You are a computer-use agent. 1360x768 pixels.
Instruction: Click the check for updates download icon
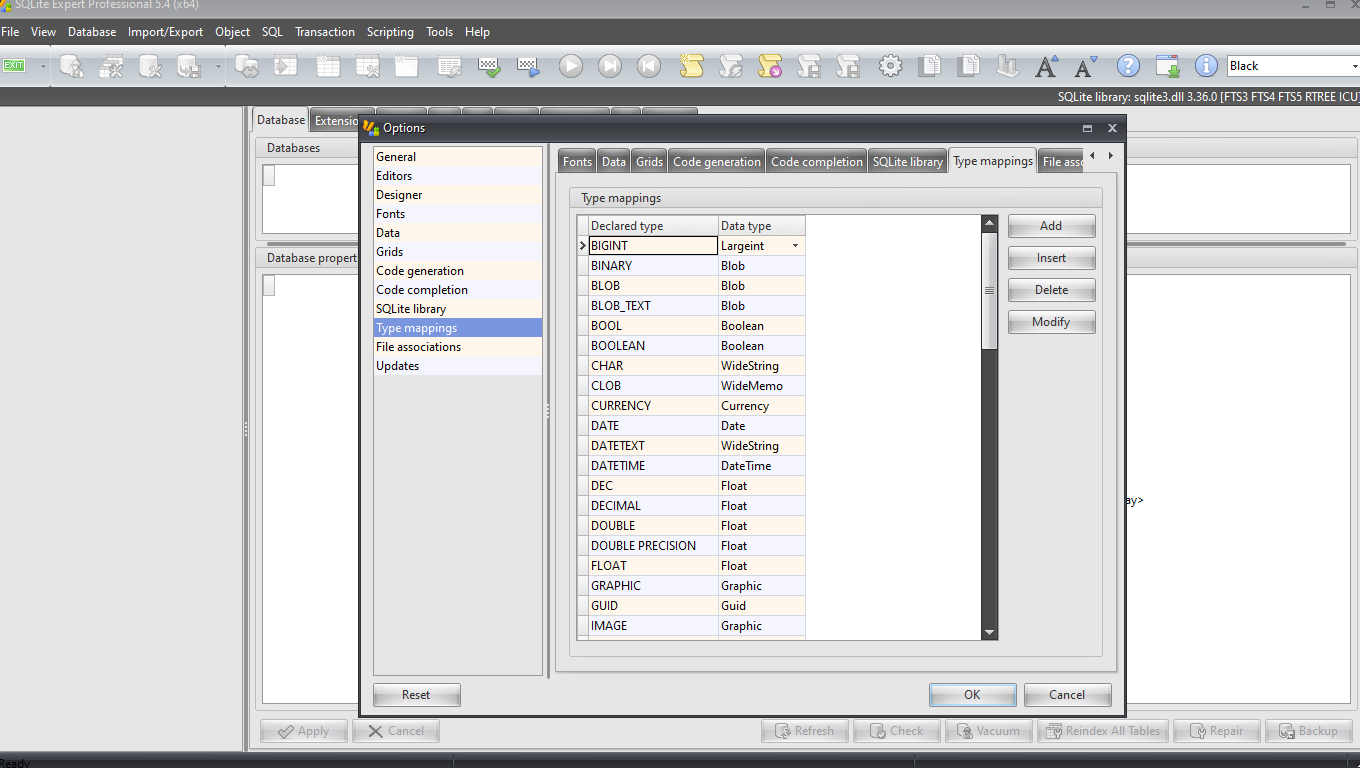pyautogui.click(x=1168, y=66)
